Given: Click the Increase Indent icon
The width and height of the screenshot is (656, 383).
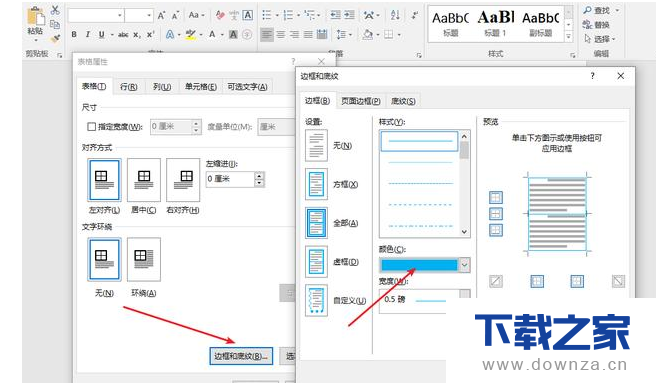Looking at the screenshot, I should point(349,15).
